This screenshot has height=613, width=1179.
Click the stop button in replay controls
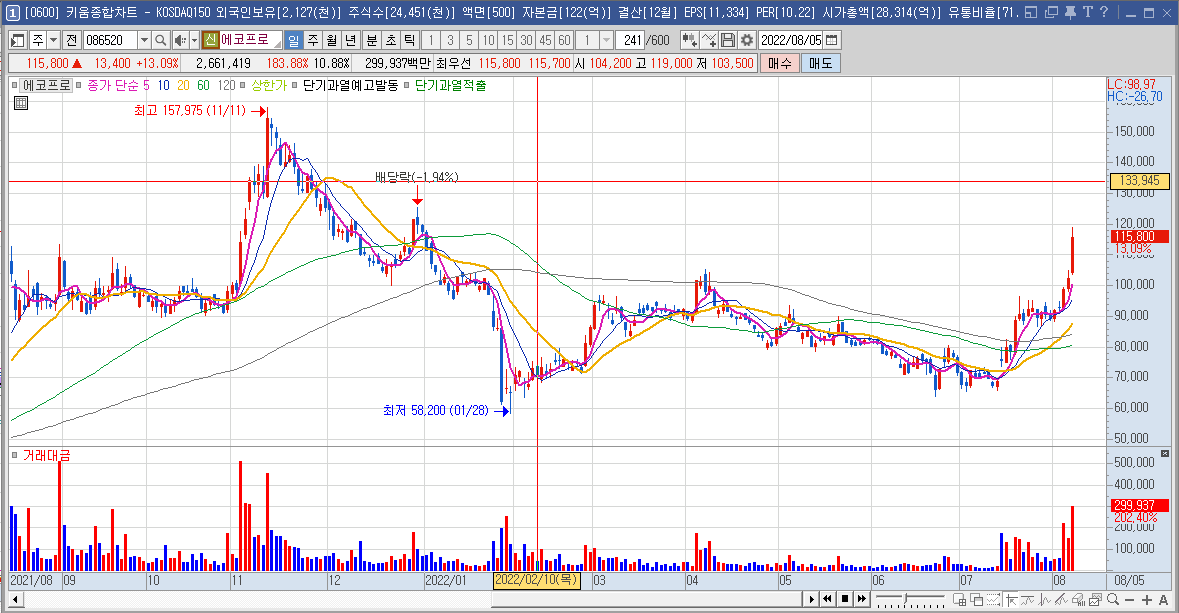coord(844,599)
